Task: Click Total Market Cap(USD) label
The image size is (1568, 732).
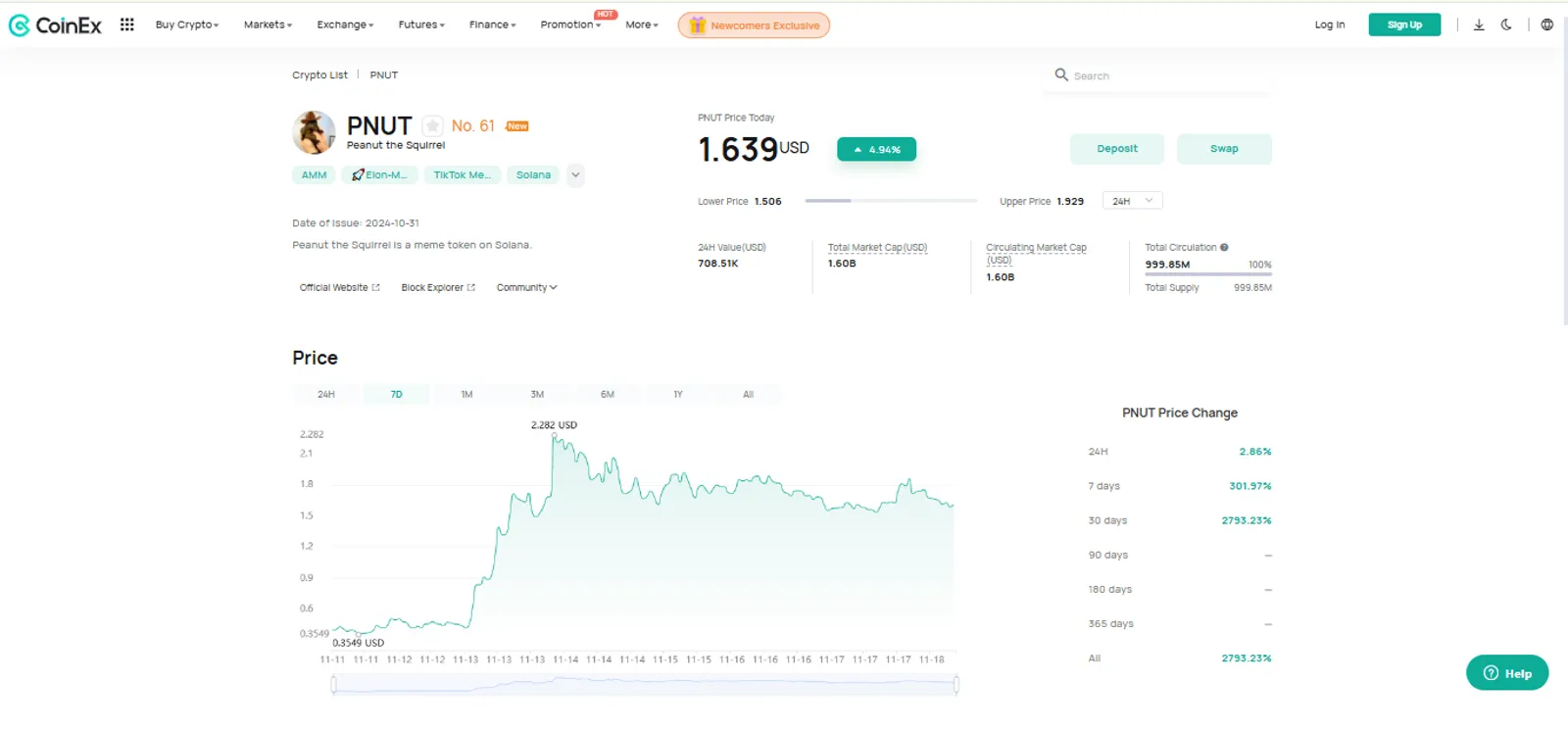Action: (x=877, y=247)
